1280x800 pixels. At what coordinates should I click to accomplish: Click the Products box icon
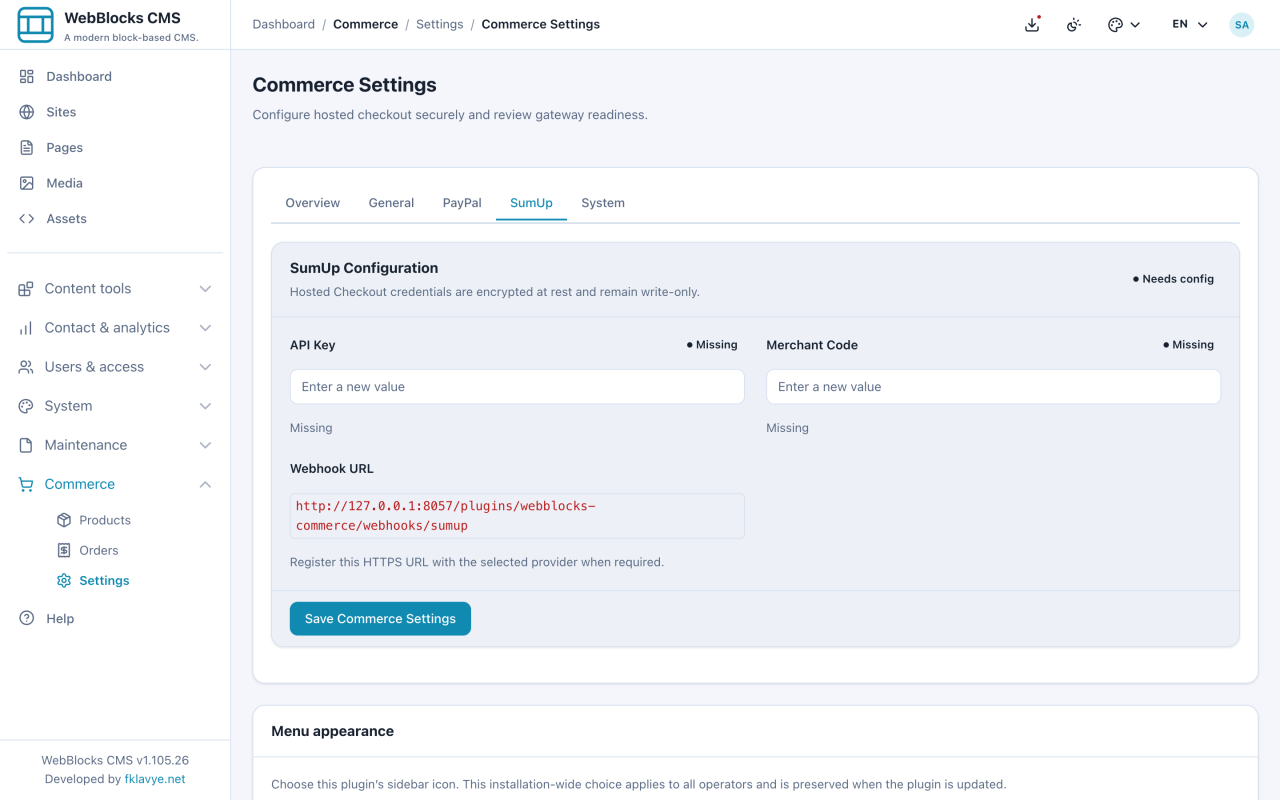(x=64, y=520)
